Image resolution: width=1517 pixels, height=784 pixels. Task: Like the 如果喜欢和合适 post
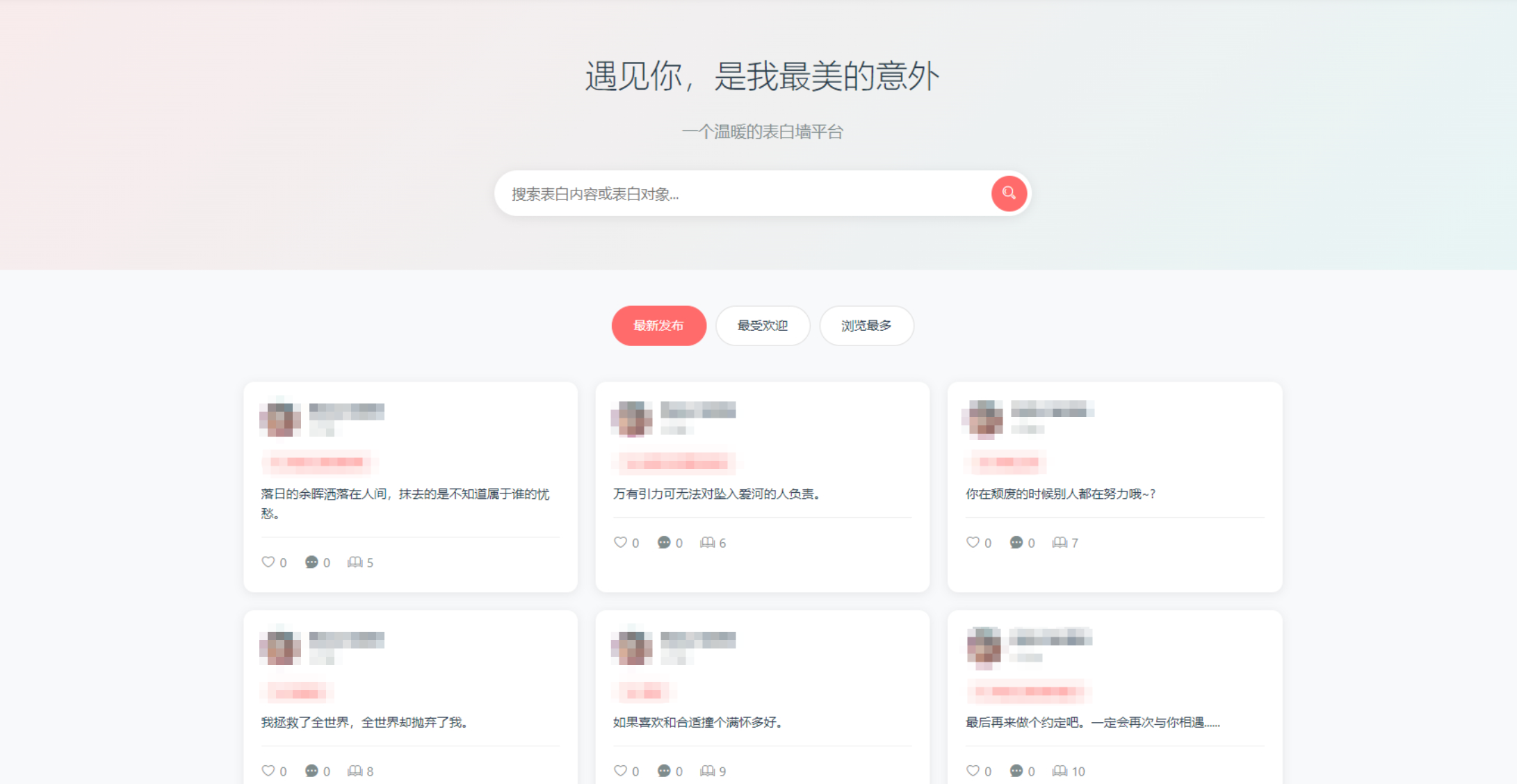(621, 770)
